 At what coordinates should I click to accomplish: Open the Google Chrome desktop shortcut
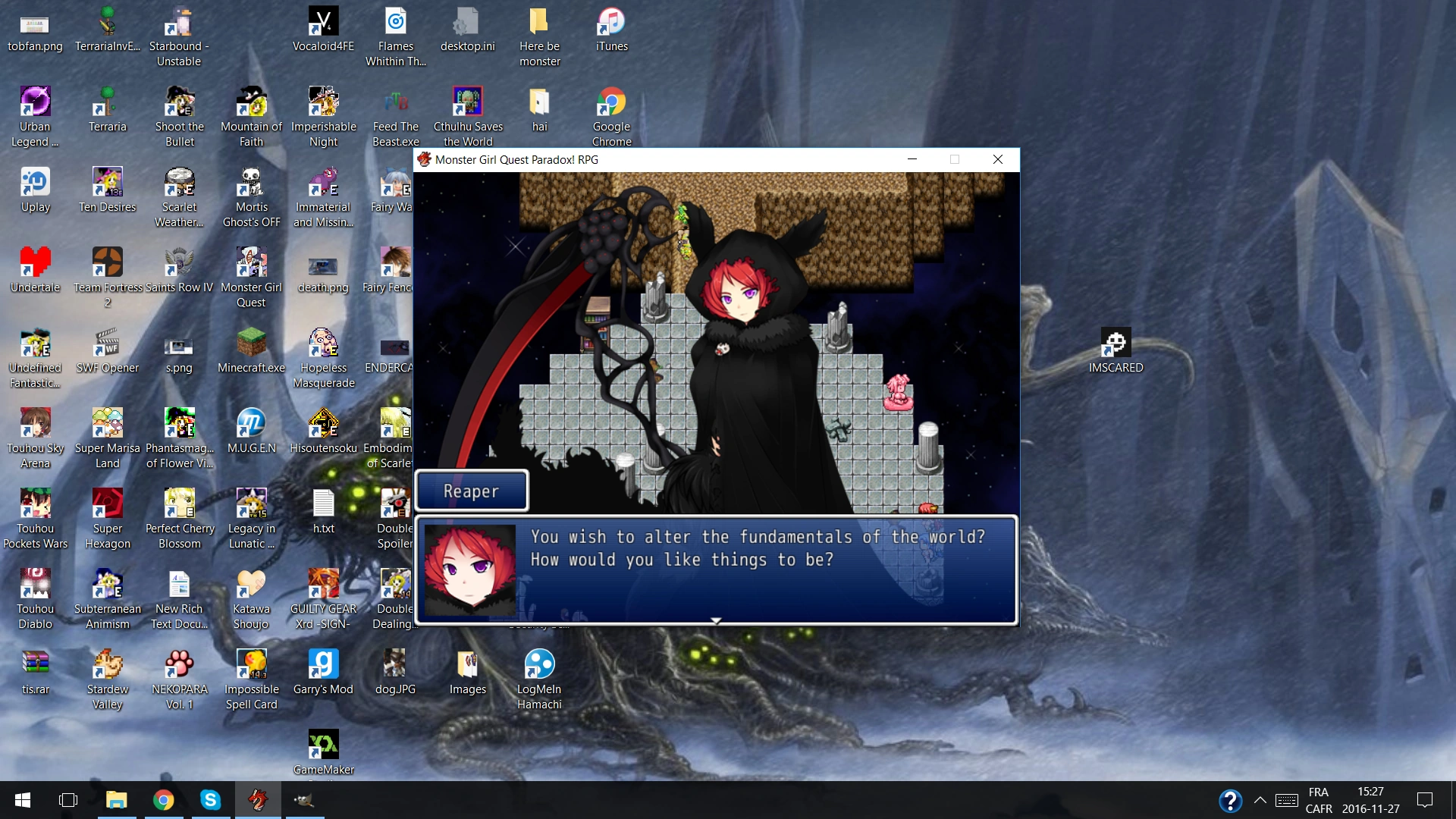[611, 102]
